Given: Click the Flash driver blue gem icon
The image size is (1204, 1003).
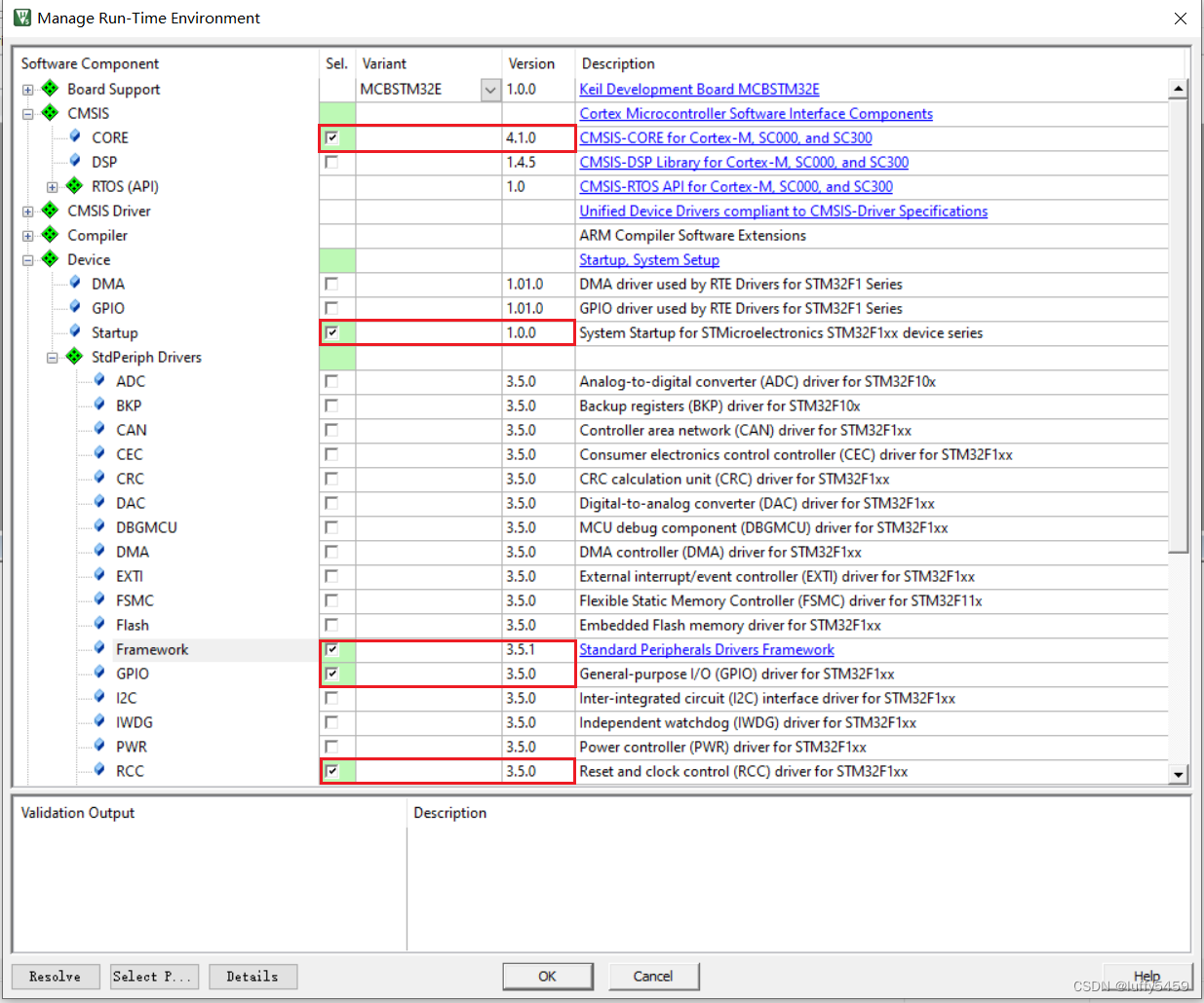Looking at the screenshot, I should point(99,624).
